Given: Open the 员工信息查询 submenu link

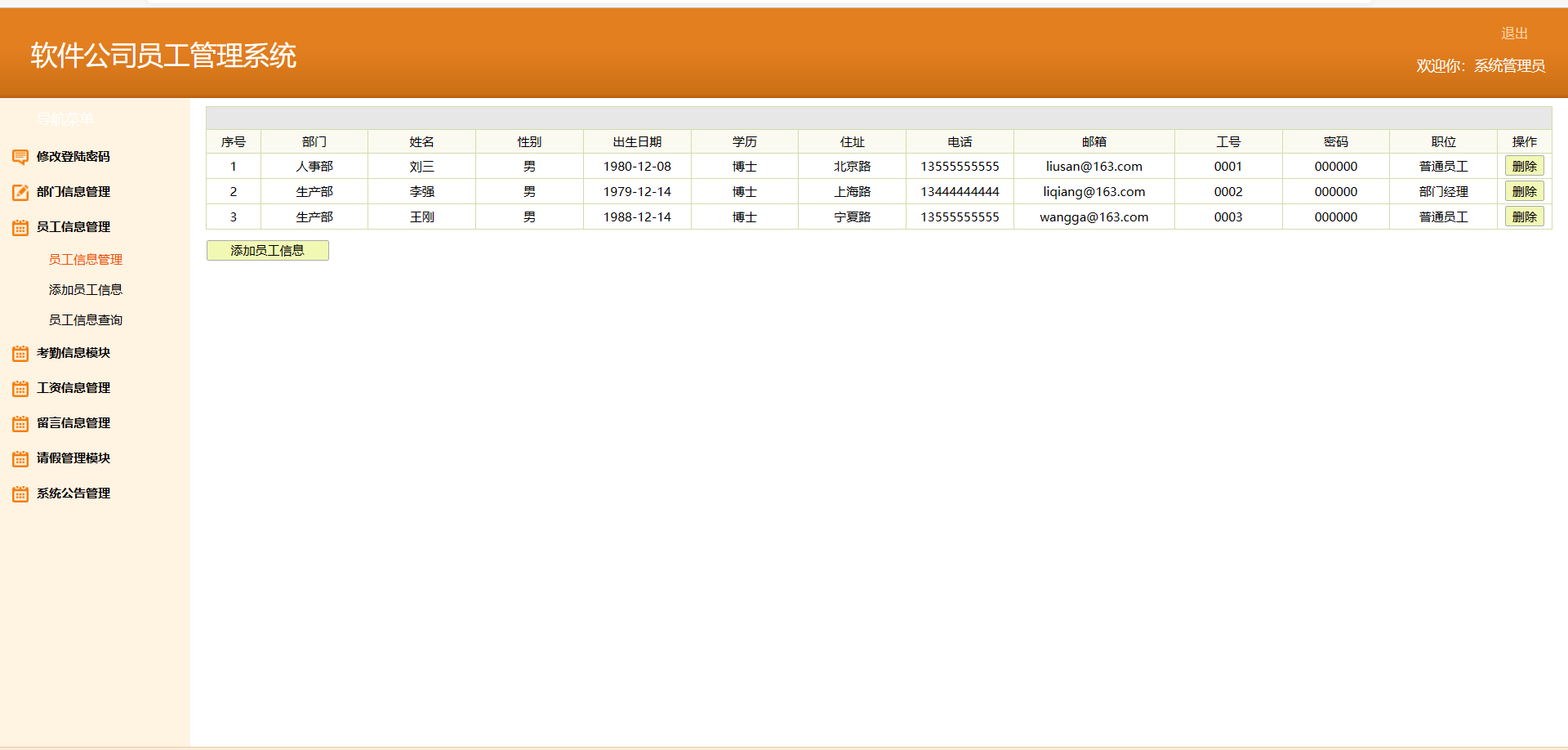Looking at the screenshot, I should pyautogui.click(x=86, y=319).
